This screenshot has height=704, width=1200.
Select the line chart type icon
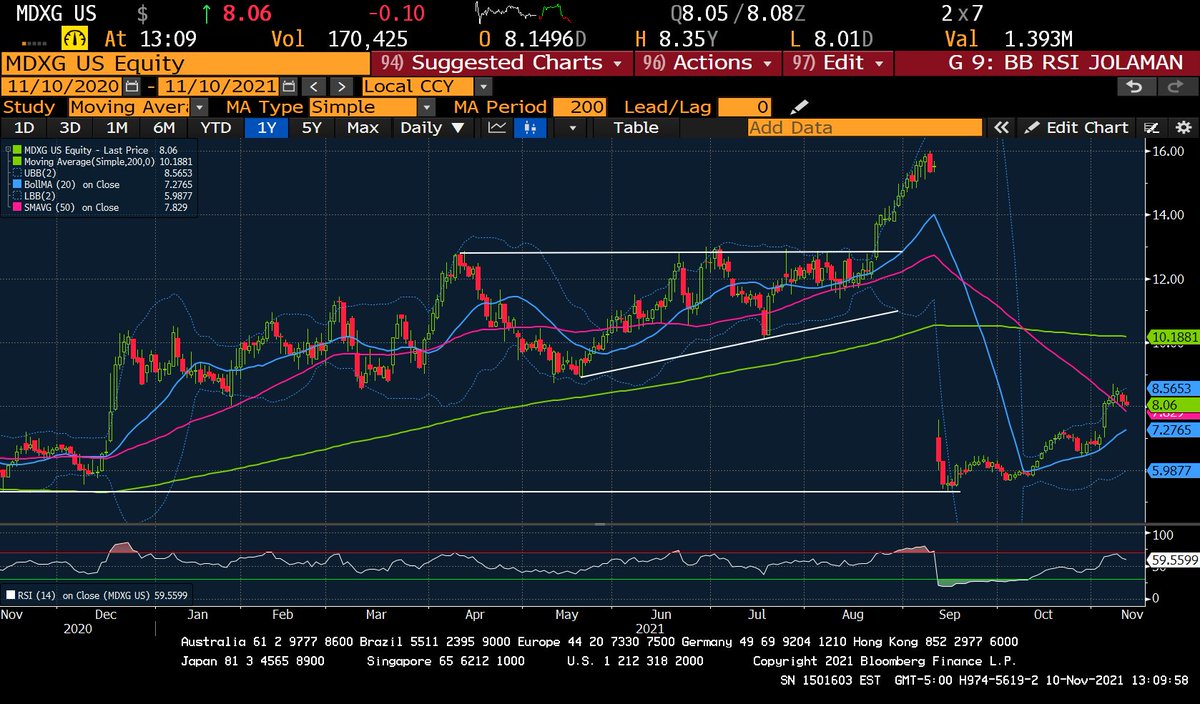tap(497, 127)
